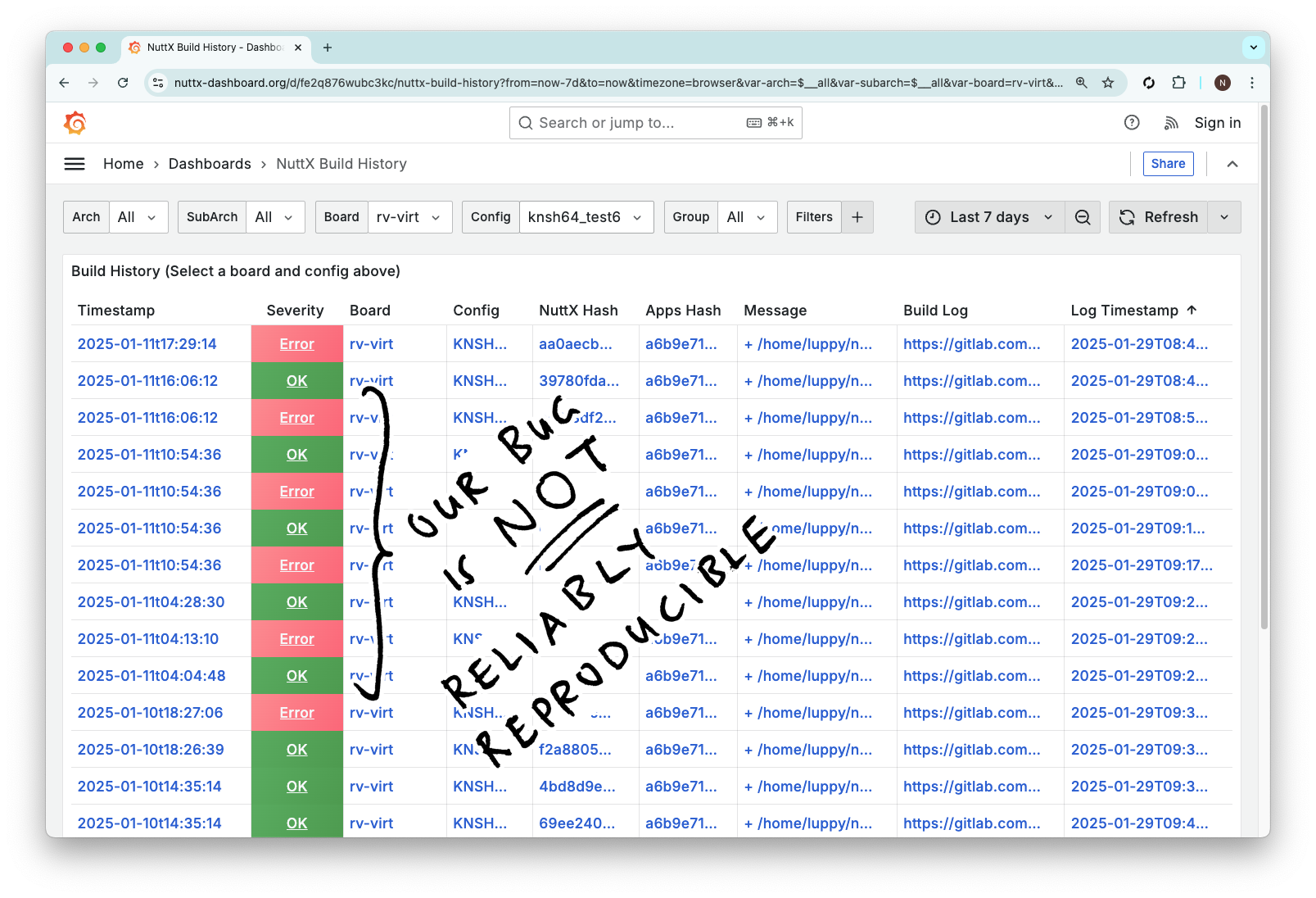Image resolution: width=1316 pixels, height=898 pixels.
Task: Open gitlab build log for 2025-01-10t18:26:39 row
Action: [x=972, y=750]
